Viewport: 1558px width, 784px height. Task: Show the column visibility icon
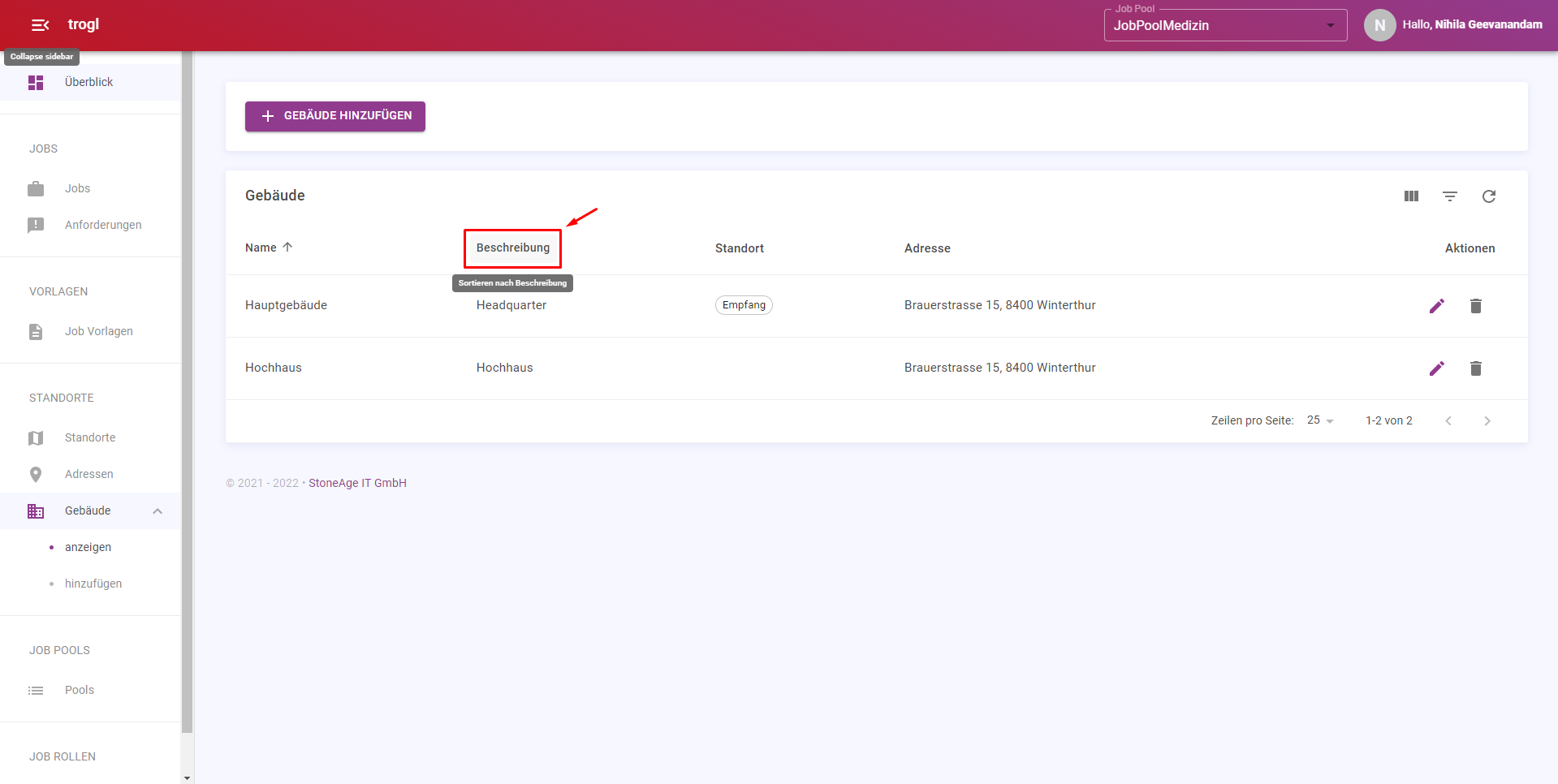1411,196
